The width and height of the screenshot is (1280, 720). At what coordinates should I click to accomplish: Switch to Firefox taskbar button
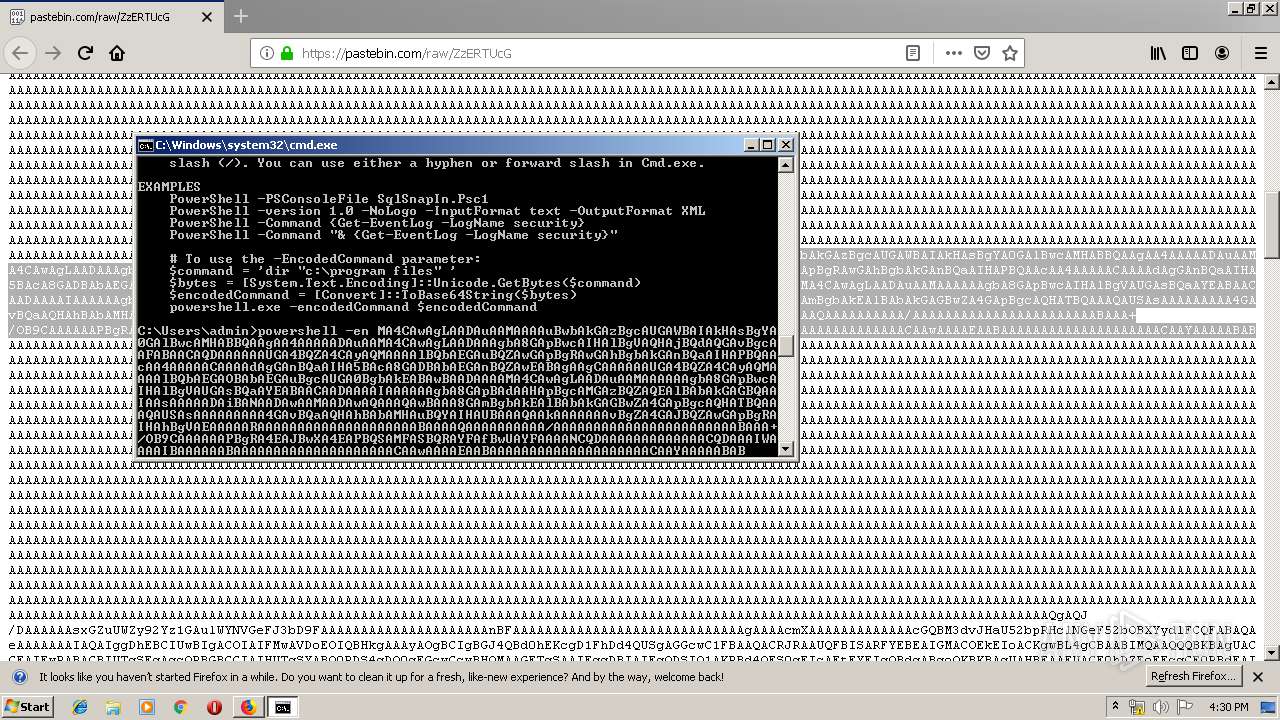click(x=248, y=707)
